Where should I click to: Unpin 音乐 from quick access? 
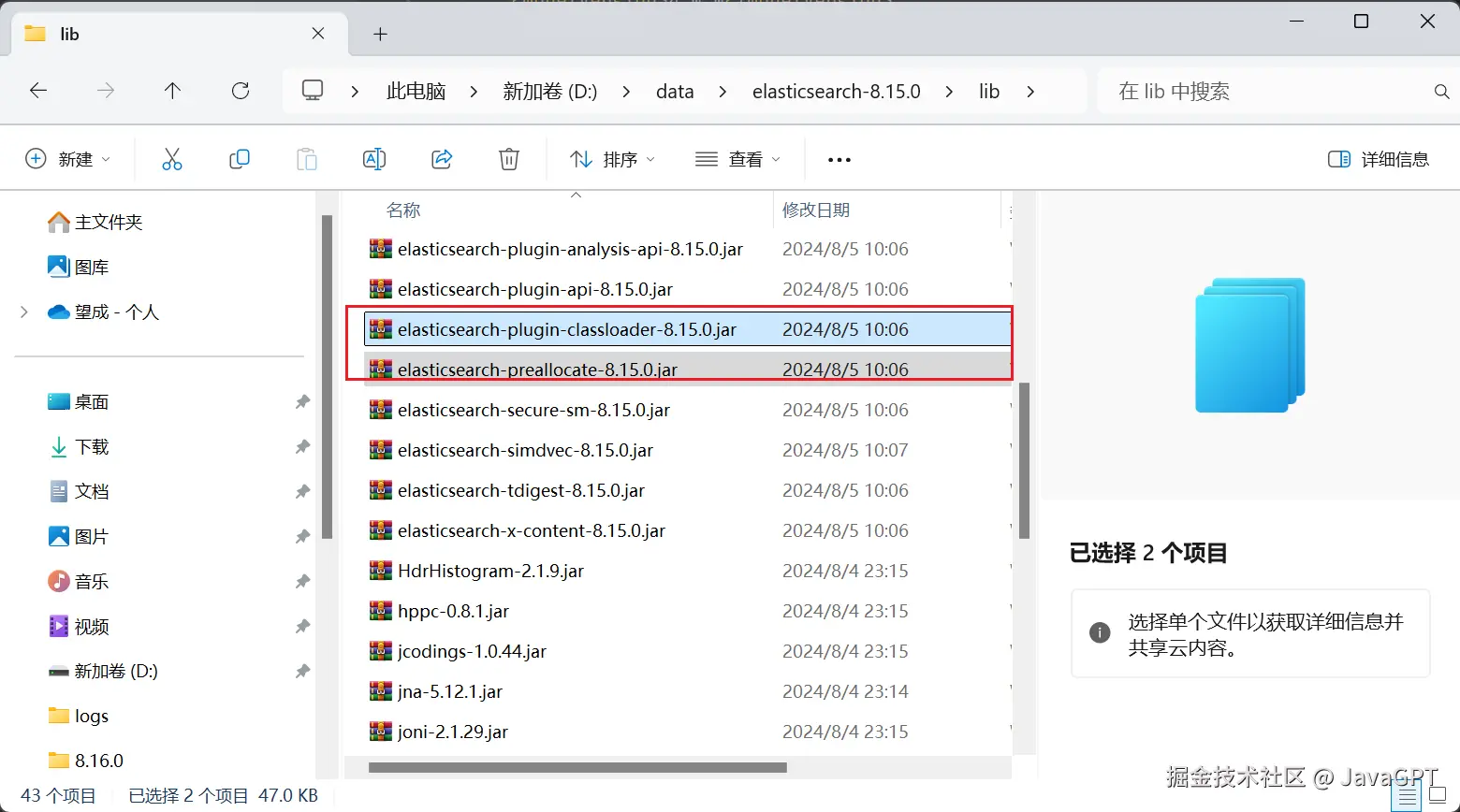coord(302,582)
